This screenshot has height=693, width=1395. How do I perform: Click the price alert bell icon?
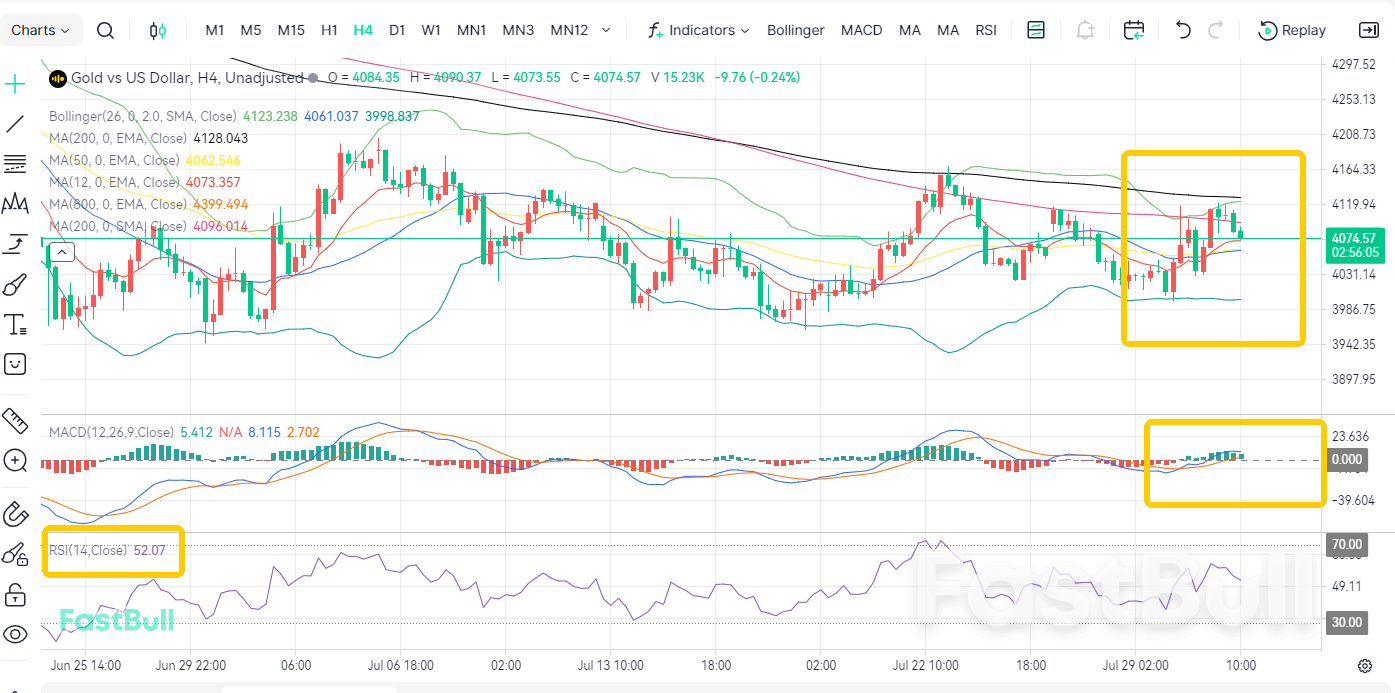click(x=1085, y=30)
